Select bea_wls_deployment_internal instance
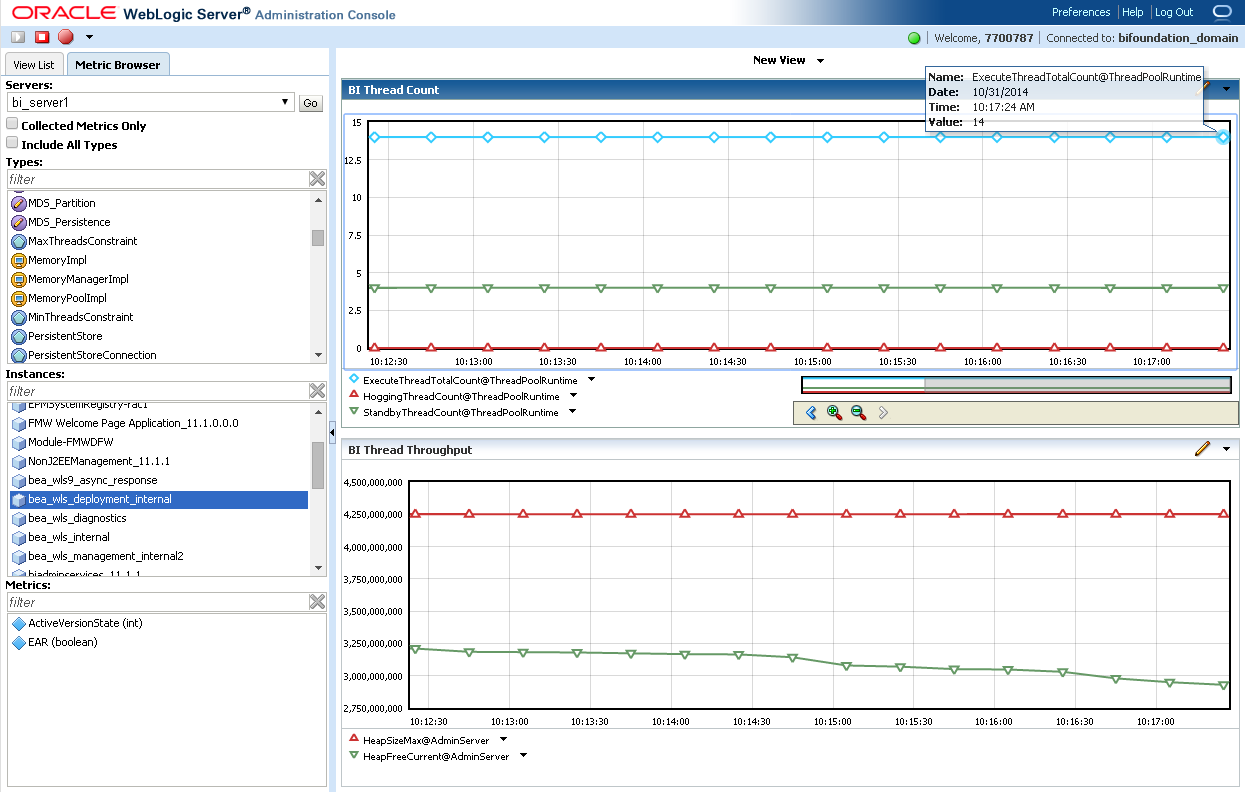 [x=159, y=499]
